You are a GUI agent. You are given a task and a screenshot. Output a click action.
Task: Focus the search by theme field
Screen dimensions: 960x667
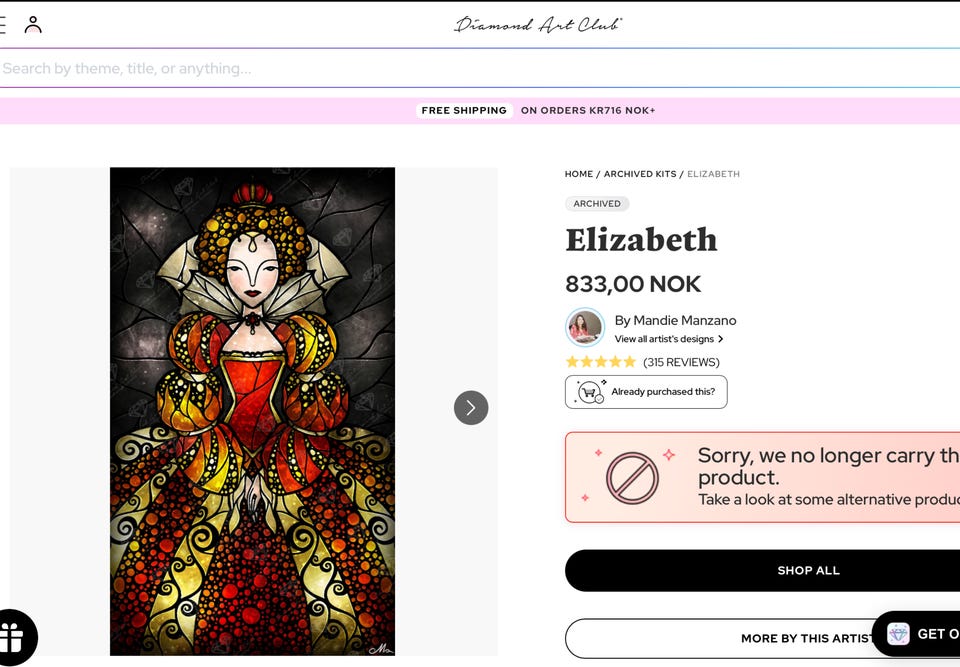pos(480,68)
